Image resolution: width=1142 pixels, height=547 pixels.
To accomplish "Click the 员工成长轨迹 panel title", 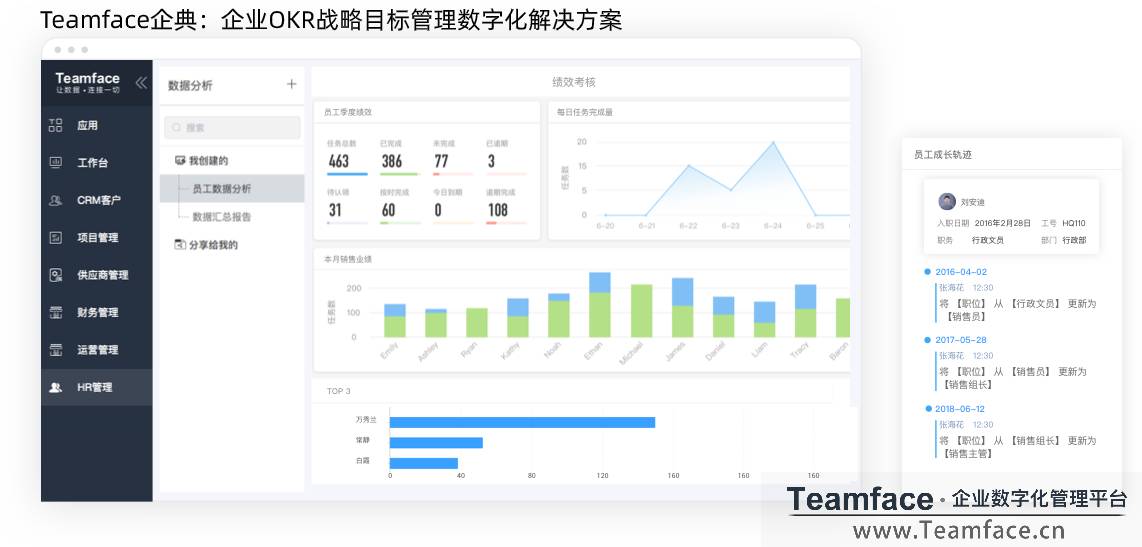I will coord(943,154).
